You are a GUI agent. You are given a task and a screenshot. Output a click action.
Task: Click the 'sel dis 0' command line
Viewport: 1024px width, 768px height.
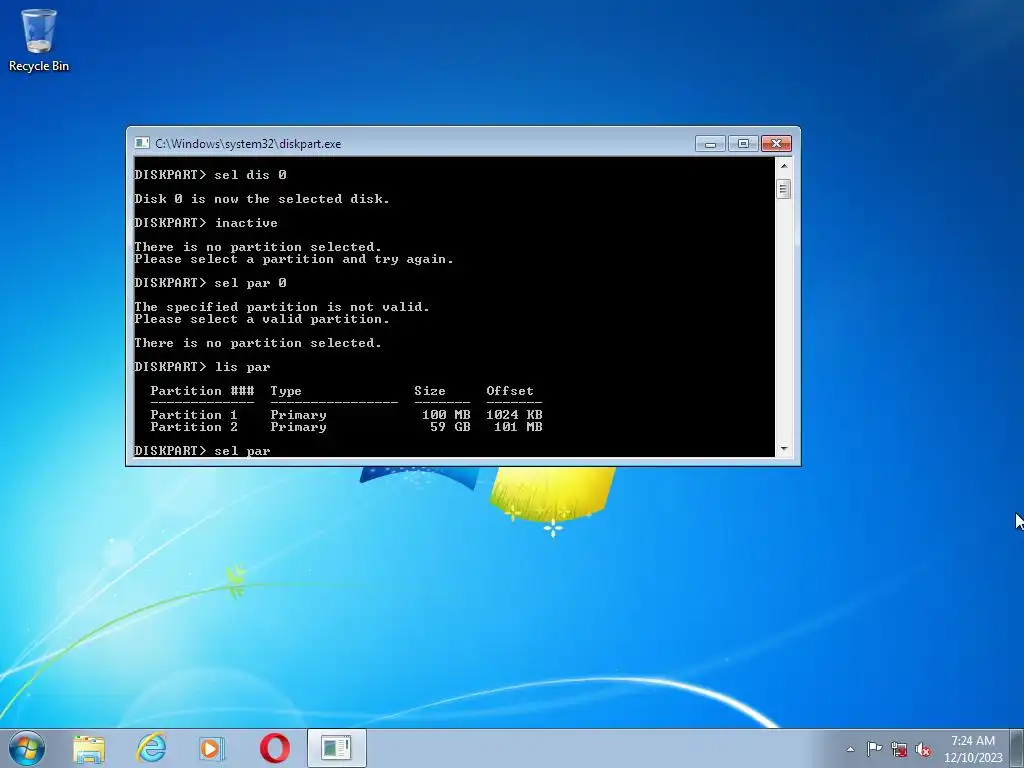click(210, 175)
